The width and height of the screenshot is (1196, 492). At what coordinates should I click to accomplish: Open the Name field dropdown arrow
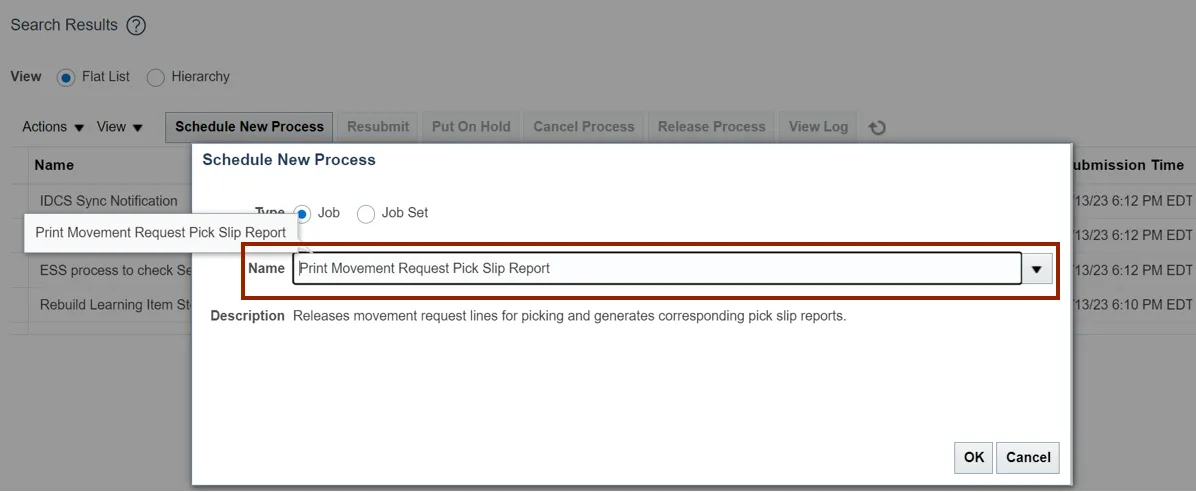click(1037, 269)
